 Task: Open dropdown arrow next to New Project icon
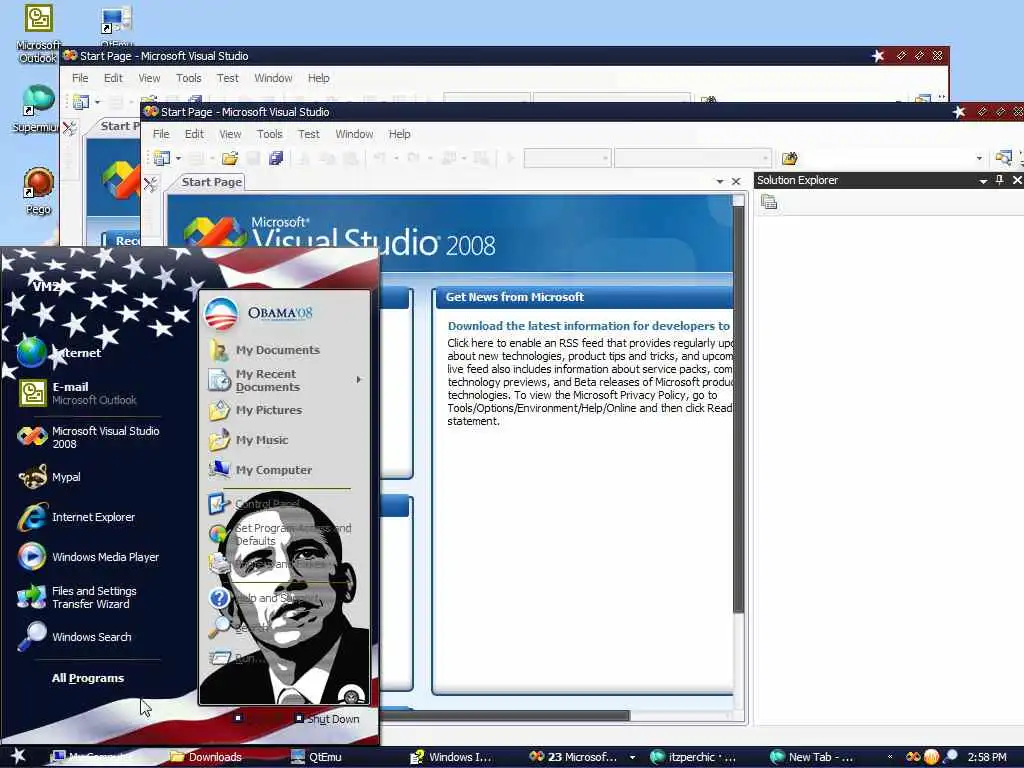point(178,158)
